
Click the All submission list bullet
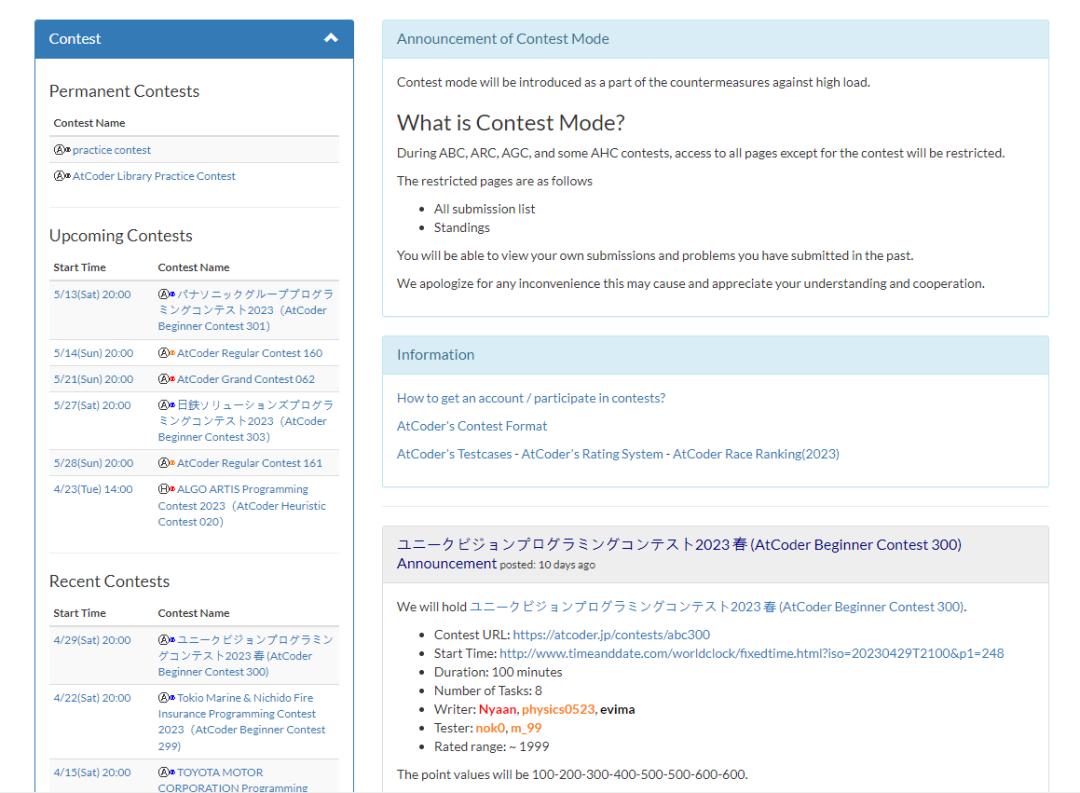(484, 209)
